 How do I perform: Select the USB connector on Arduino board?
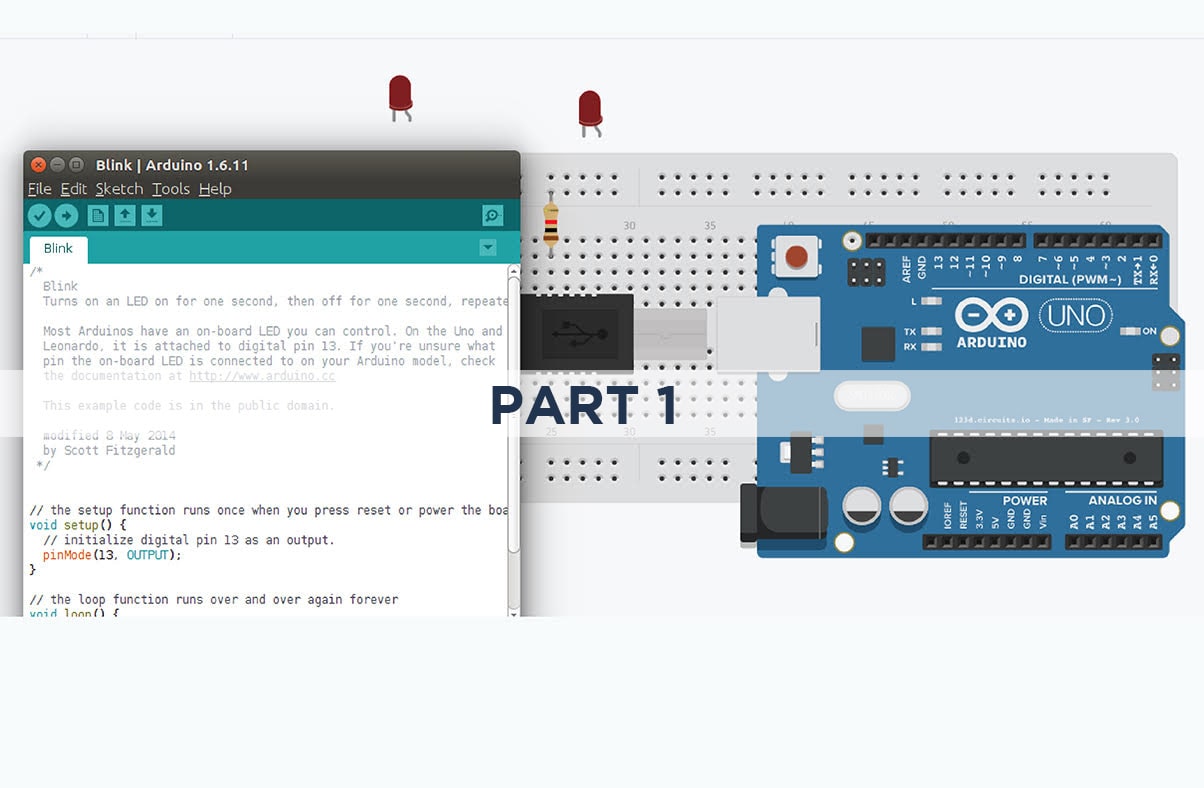click(x=768, y=335)
